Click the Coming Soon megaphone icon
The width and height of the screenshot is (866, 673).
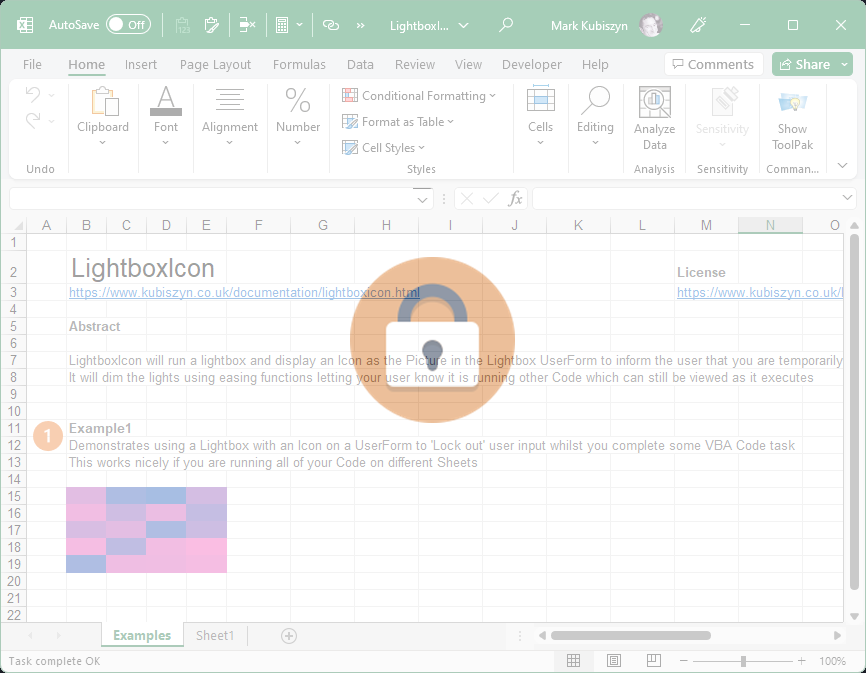[727, 25]
